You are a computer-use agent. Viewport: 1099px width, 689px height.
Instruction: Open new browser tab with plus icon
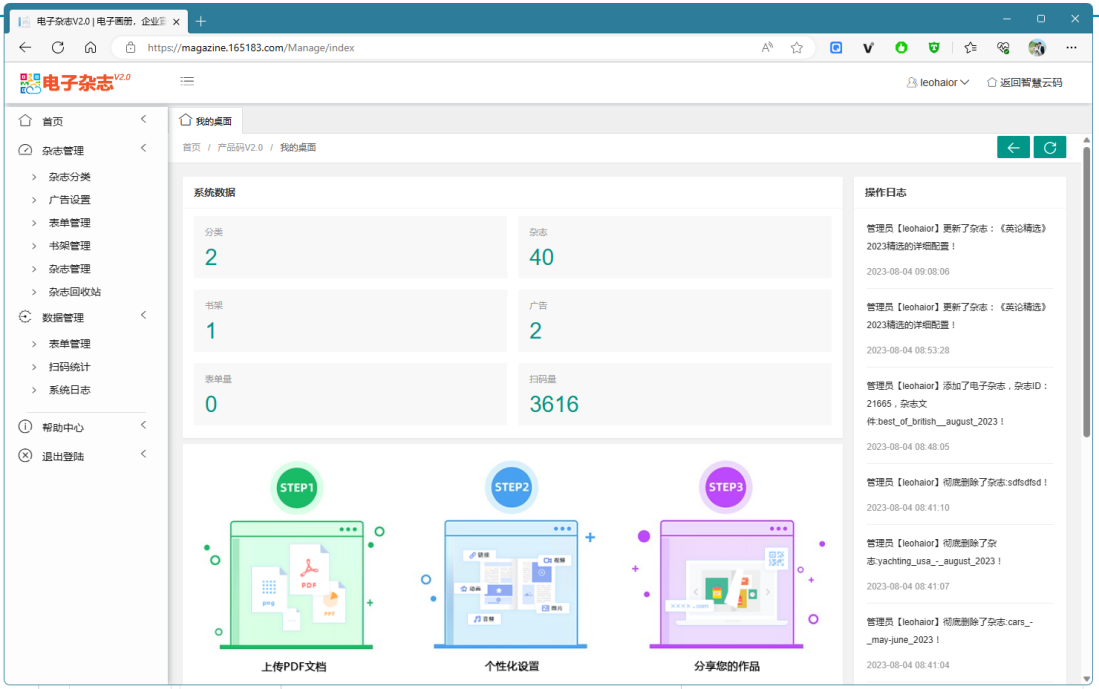201,21
